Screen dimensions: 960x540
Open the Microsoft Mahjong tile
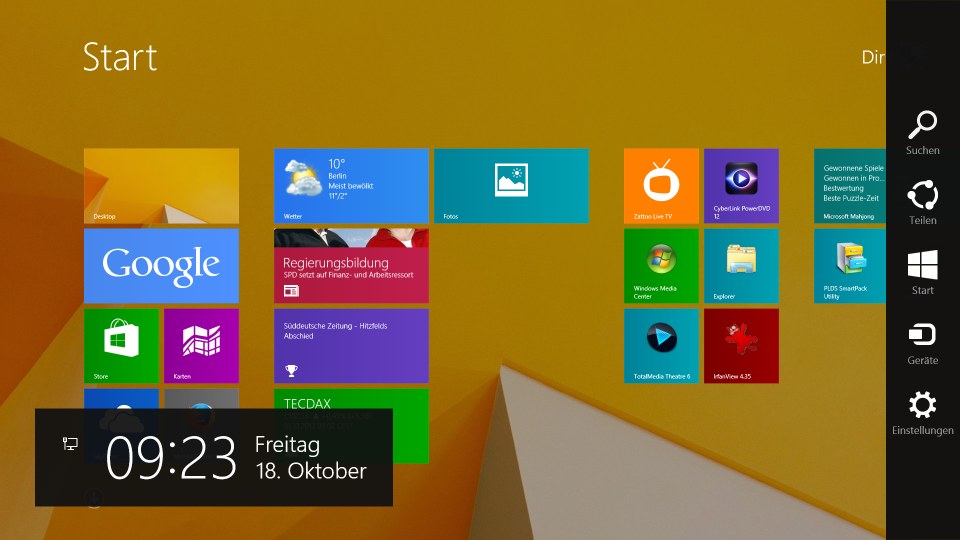tap(850, 186)
